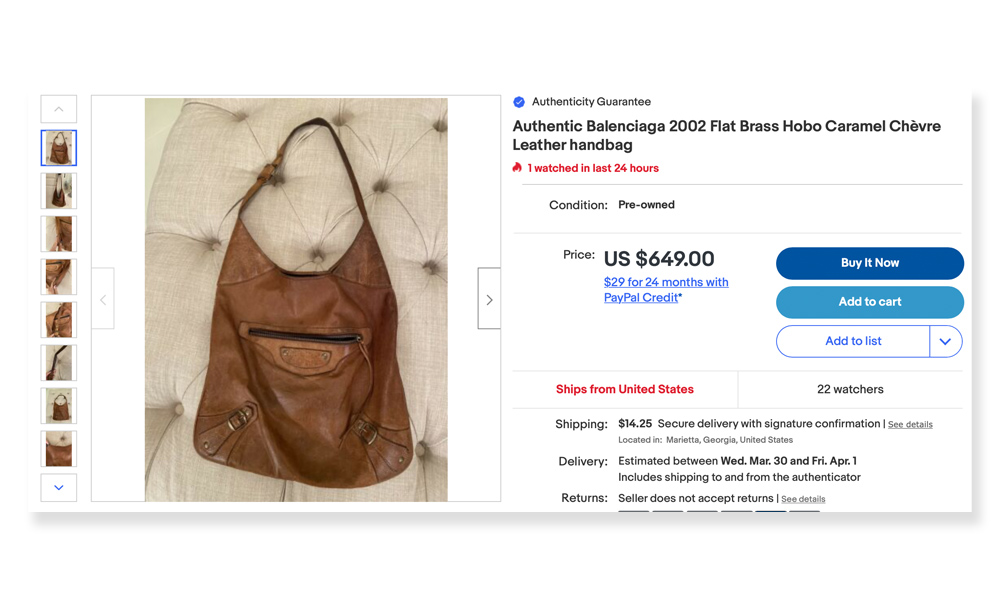Advance to the next photo using right arrow
Image resolution: width=1000 pixels, height=600 pixels.
pyautogui.click(x=489, y=298)
